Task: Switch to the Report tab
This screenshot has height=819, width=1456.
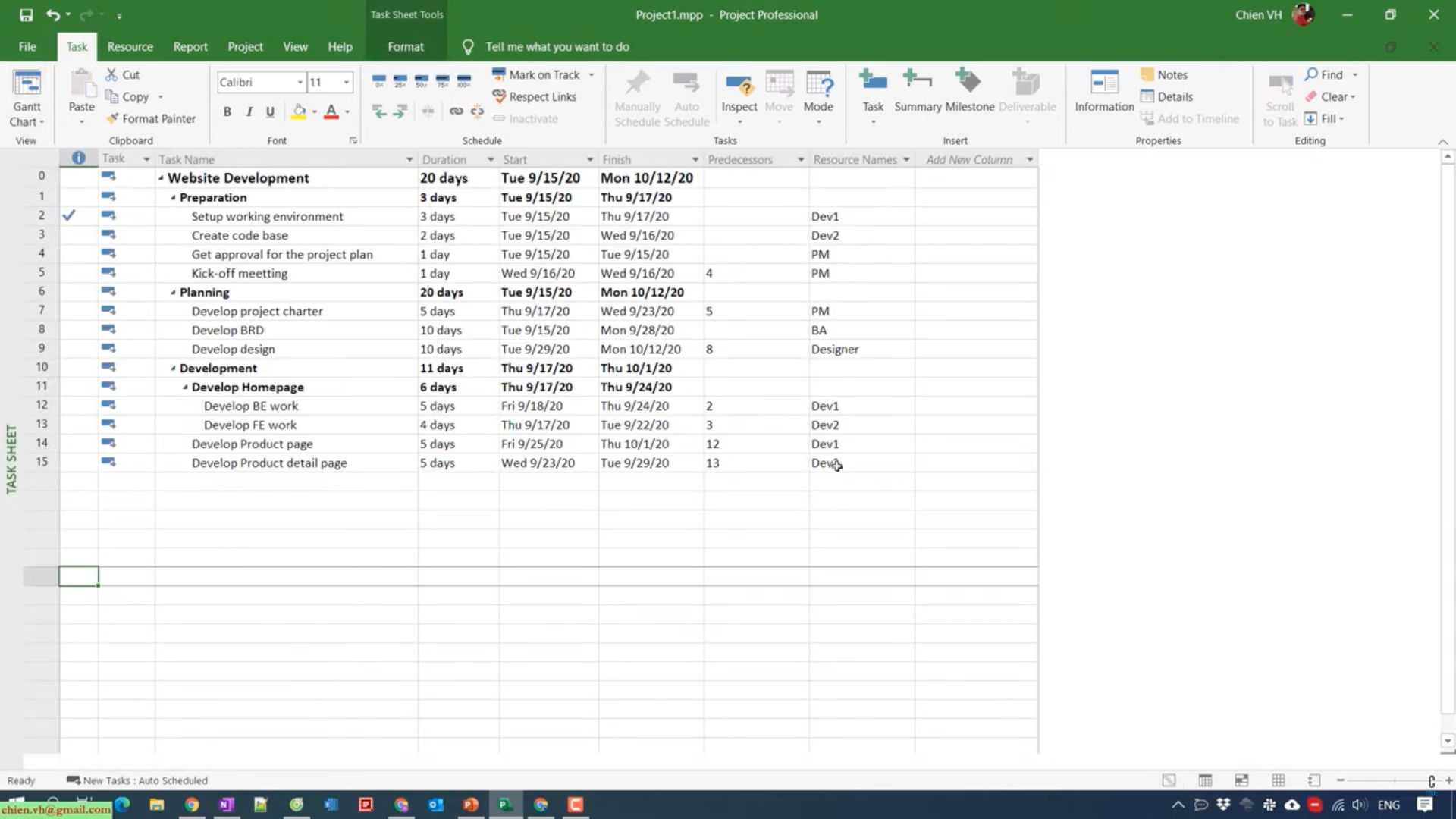Action: point(190,46)
